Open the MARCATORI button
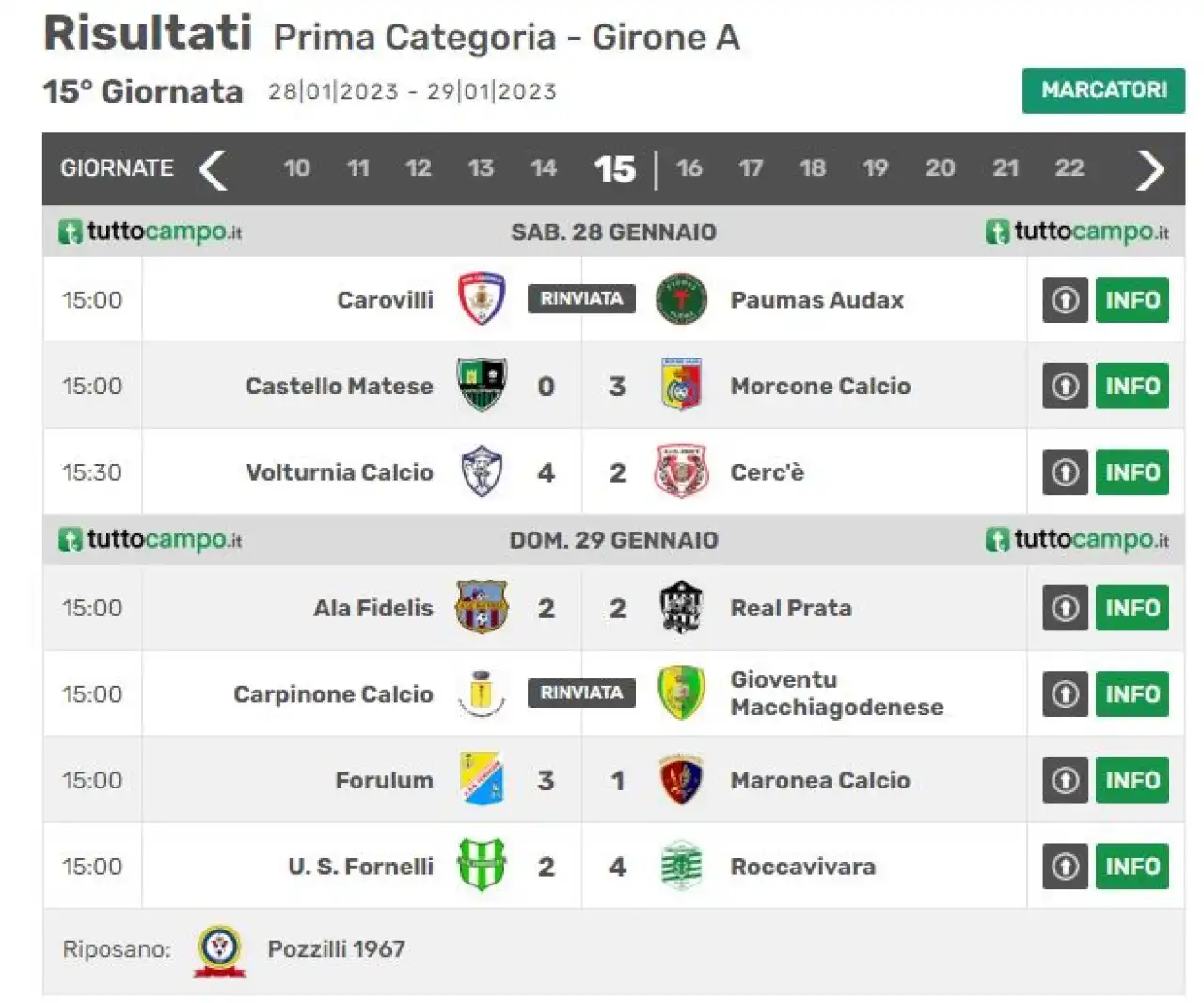Screen dimensions: 1204x1003 click(x=1103, y=90)
